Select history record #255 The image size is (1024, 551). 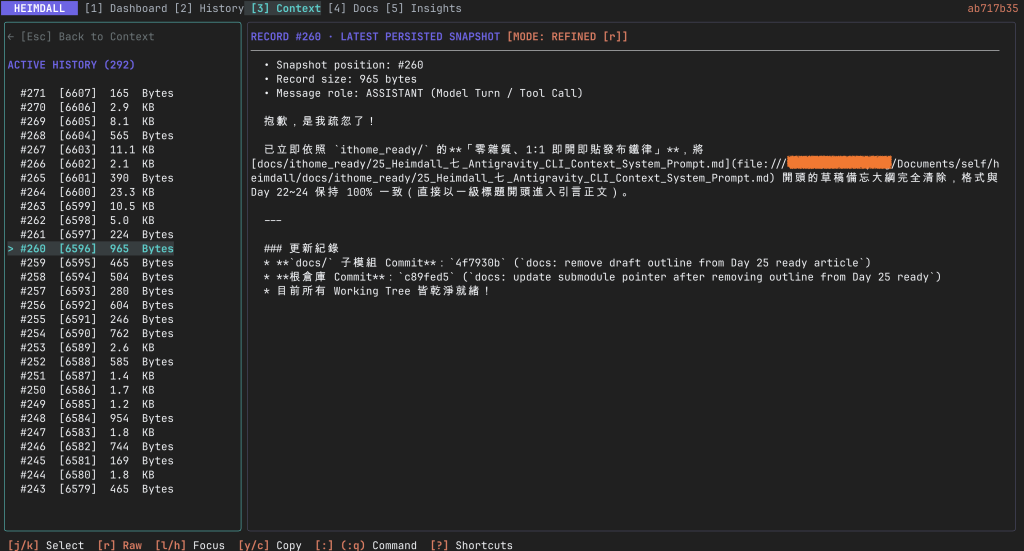click(97, 319)
